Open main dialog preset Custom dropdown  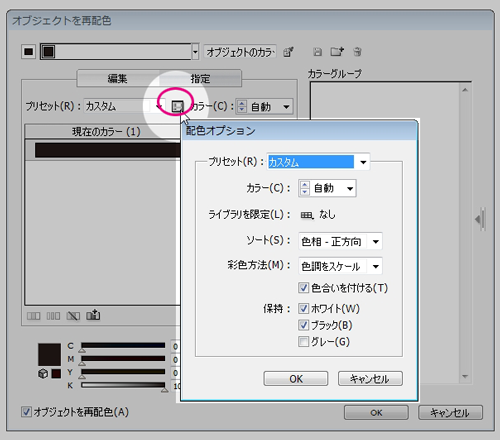[159, 107]
